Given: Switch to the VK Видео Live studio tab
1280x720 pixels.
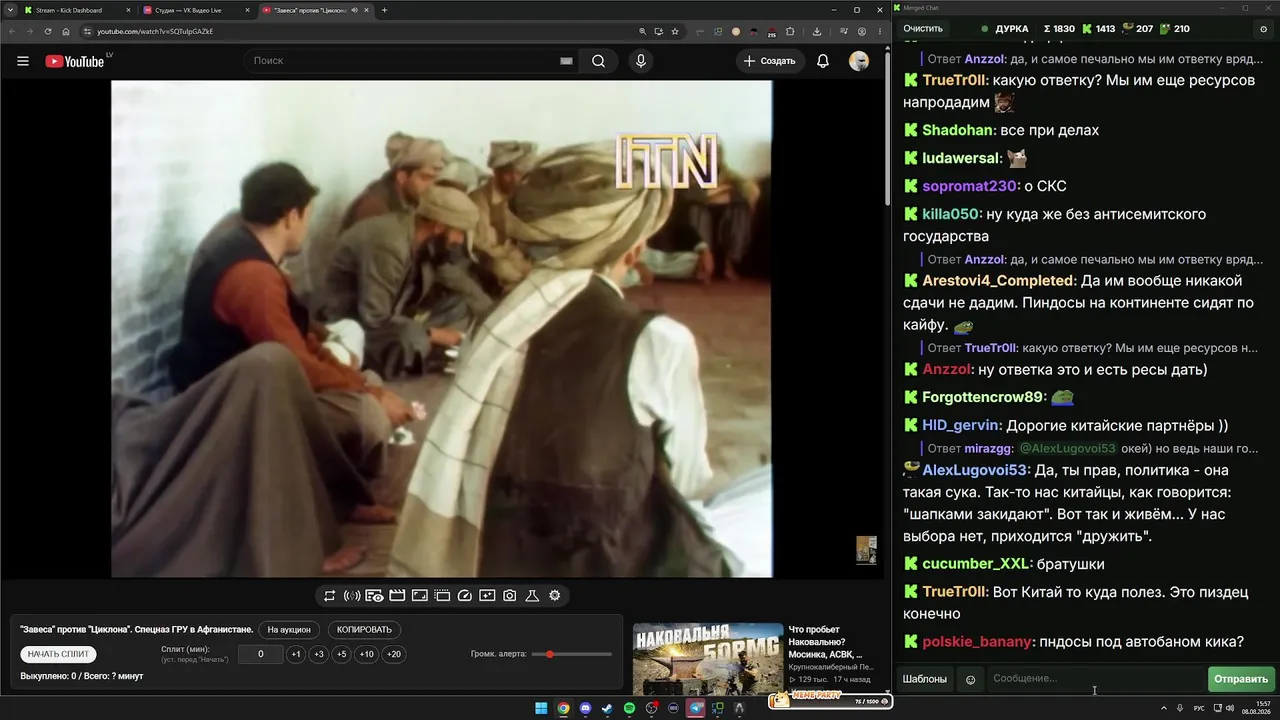Looking at the screenshot, I should (196, 10).
